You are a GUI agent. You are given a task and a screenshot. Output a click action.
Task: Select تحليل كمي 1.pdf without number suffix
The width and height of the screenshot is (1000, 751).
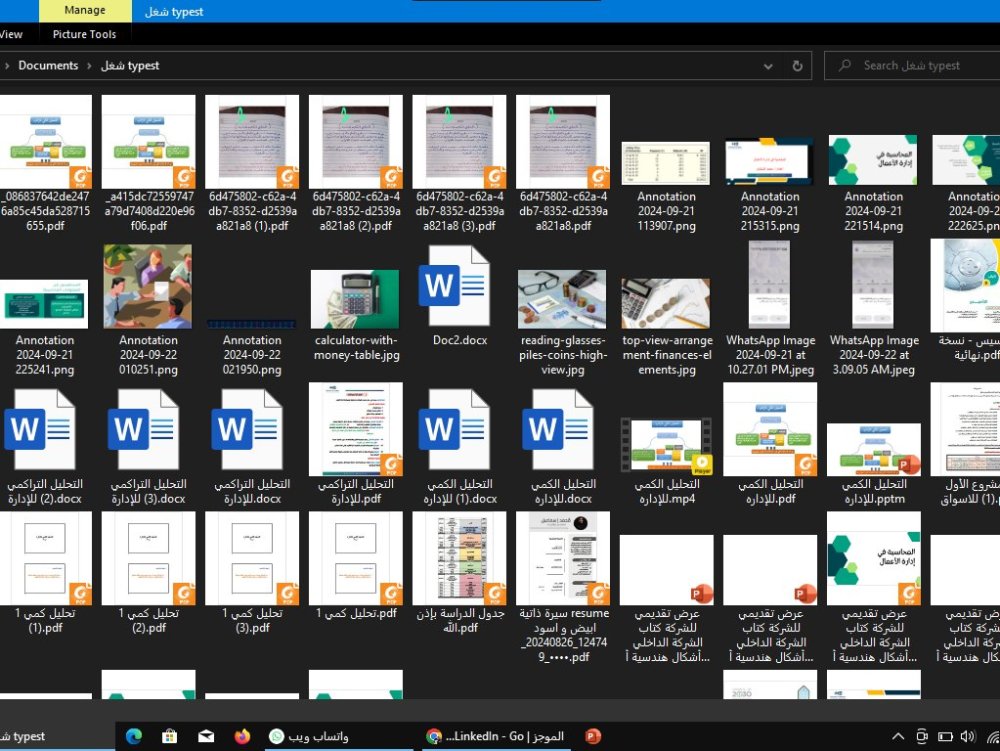point(356,567)
